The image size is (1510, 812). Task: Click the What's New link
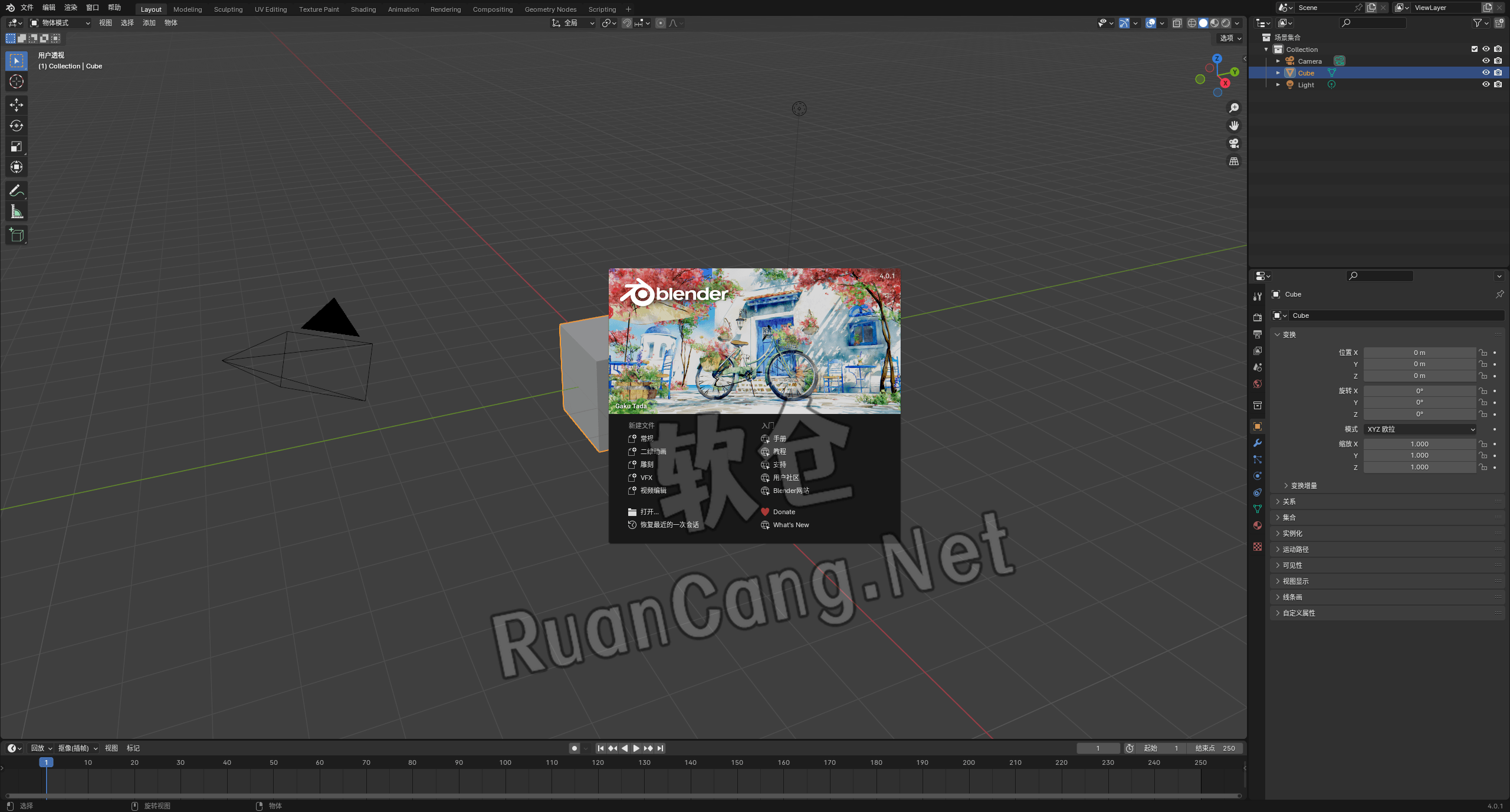(790, 525)
